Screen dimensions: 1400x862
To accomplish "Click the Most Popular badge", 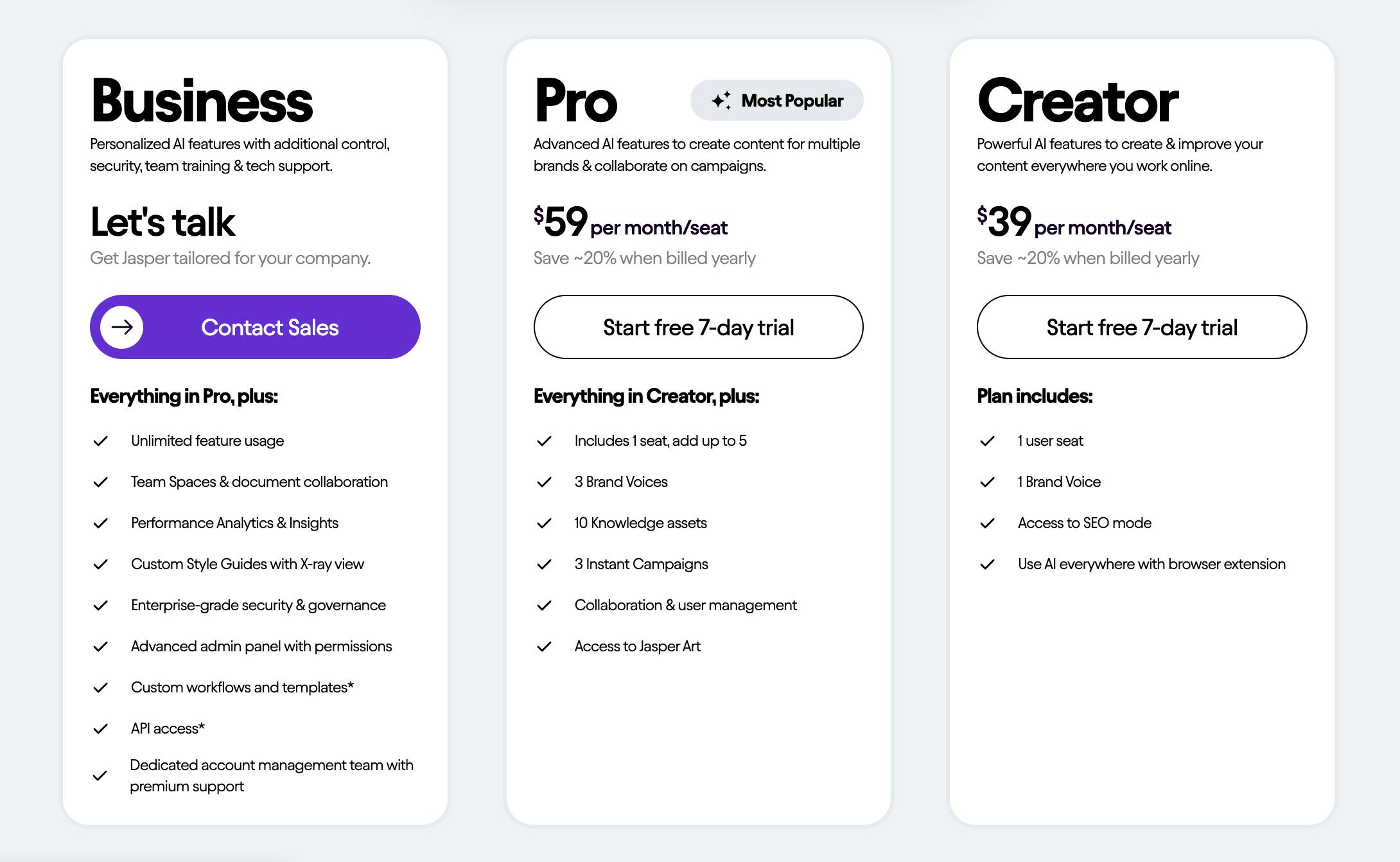I will [x=776, y=101].
